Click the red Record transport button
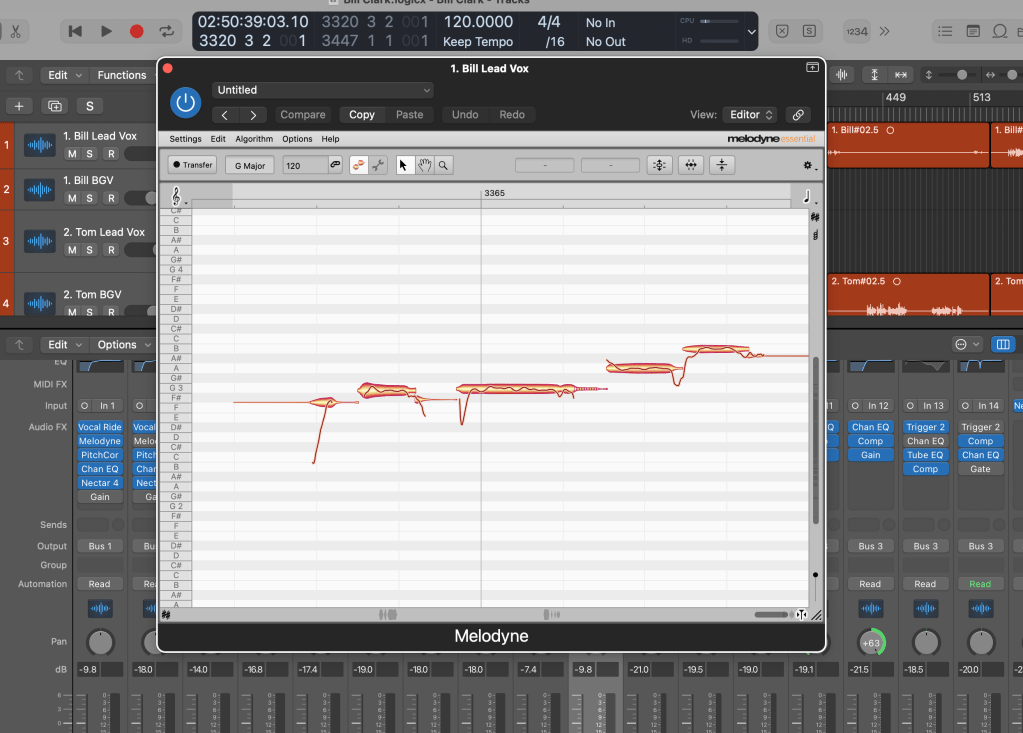The width and height of the screenshot is (1023, 733). 136,31
